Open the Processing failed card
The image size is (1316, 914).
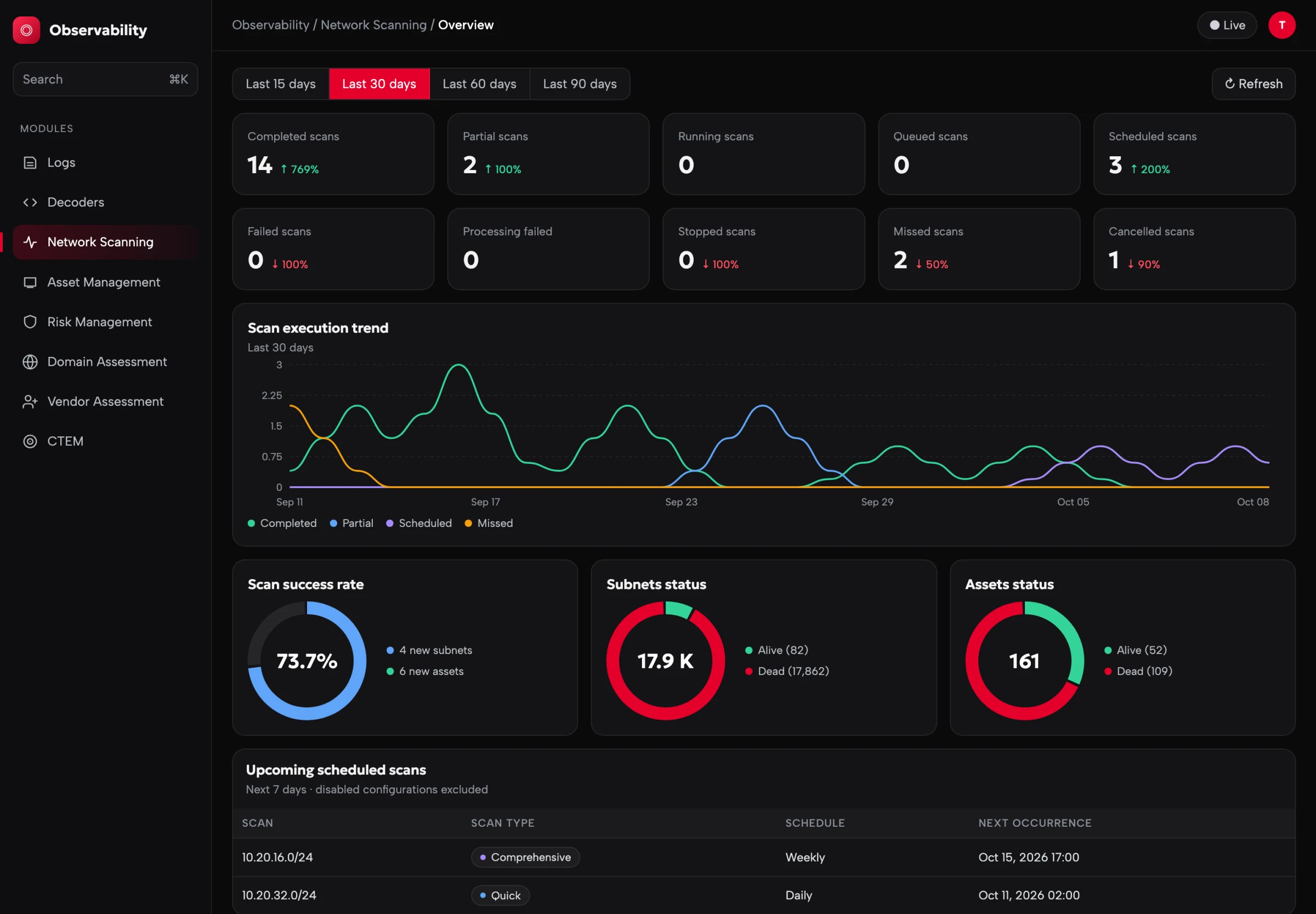tap(548, 249)
